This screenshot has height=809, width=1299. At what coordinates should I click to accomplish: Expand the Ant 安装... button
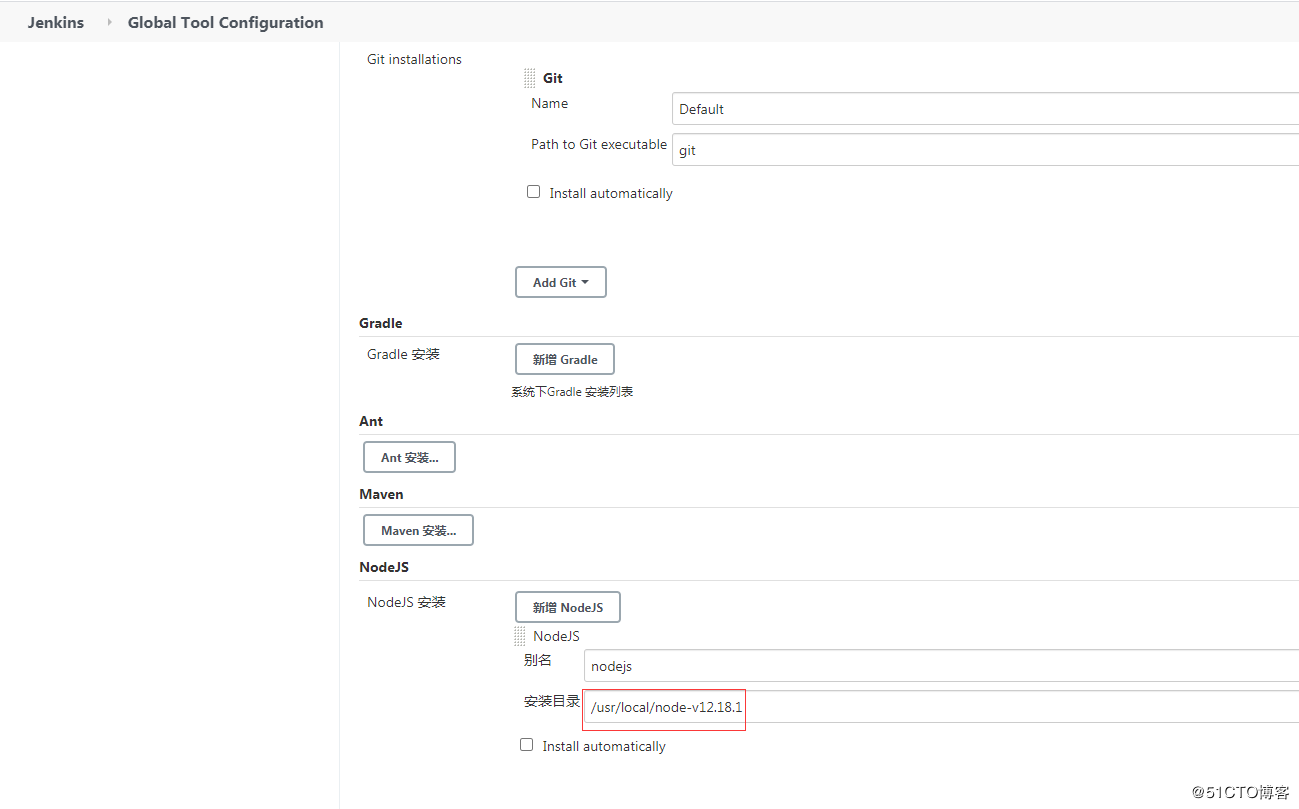pos(409,458)
